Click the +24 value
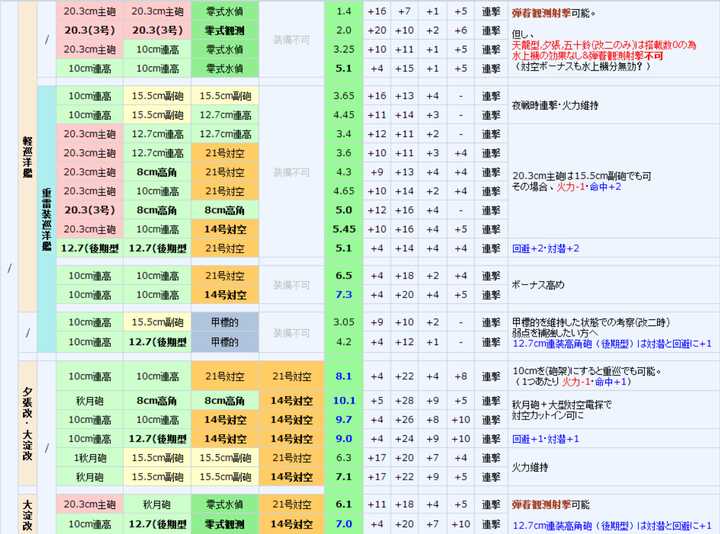Screen dimensions: 720x534 [x=404, y=439]
